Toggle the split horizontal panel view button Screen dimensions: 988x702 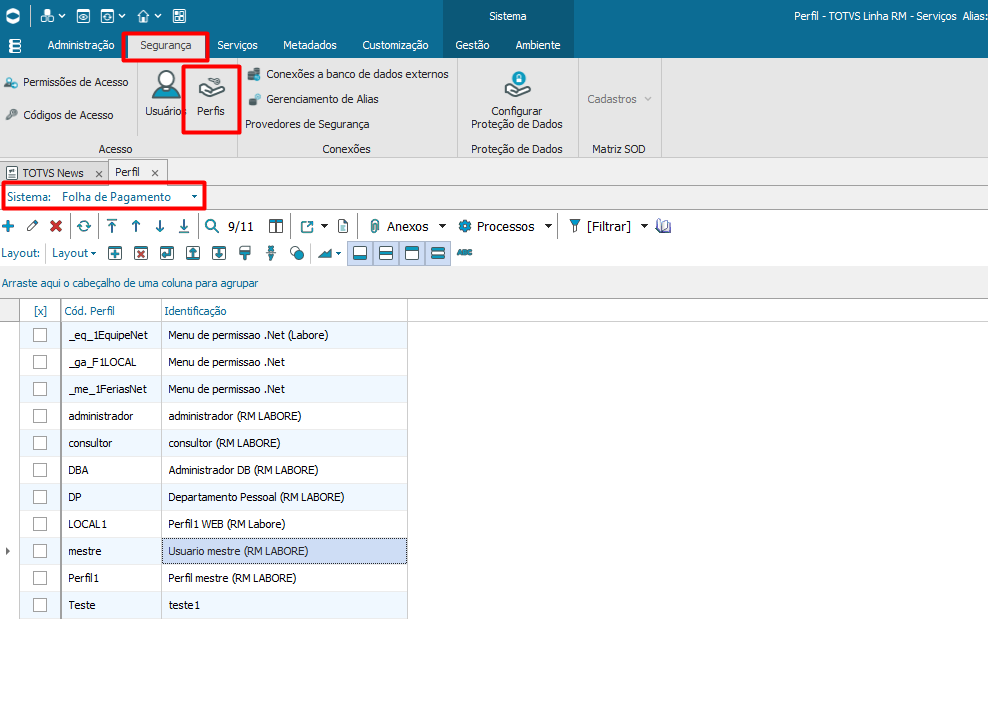[x=386, y=253]
